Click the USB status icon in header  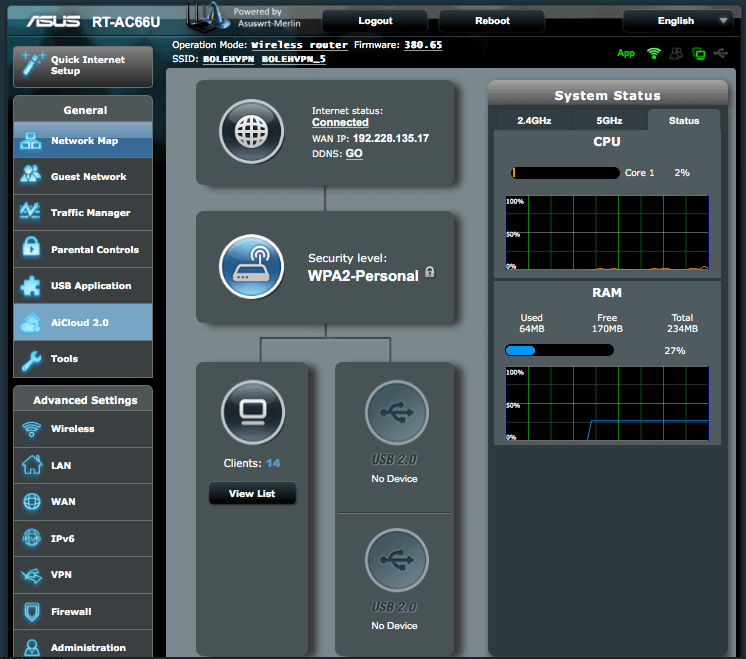click(x=720, y=53)
